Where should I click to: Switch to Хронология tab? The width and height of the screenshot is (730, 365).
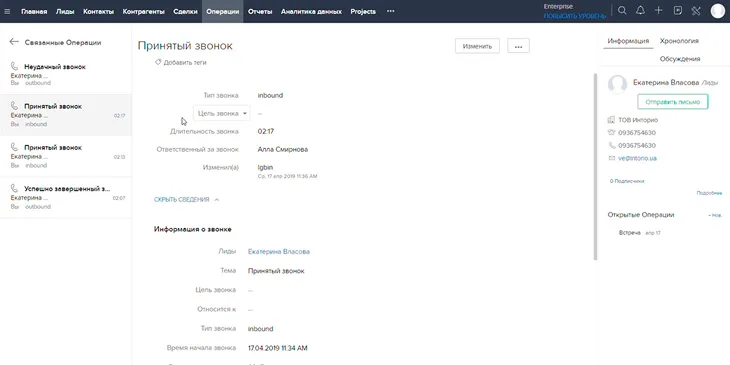[679, 41]
